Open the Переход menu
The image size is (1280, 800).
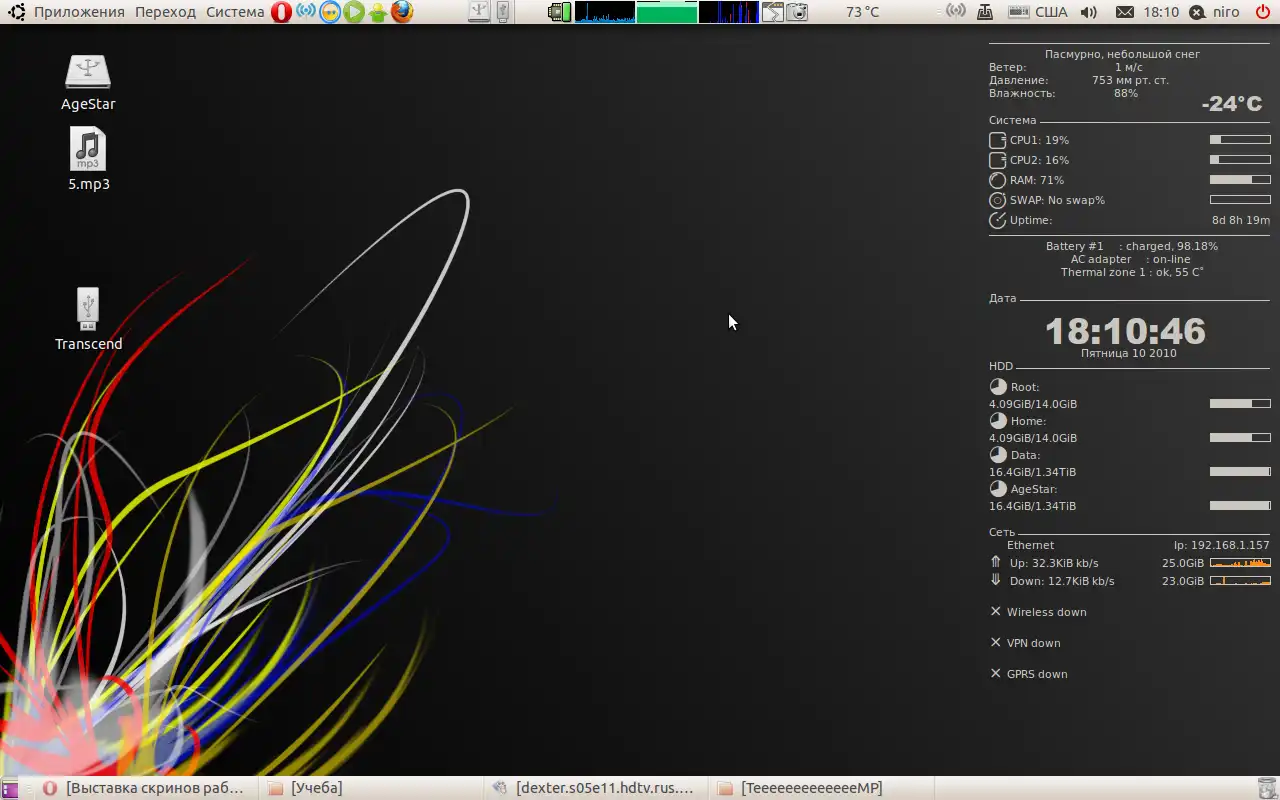tap(165, 12)
